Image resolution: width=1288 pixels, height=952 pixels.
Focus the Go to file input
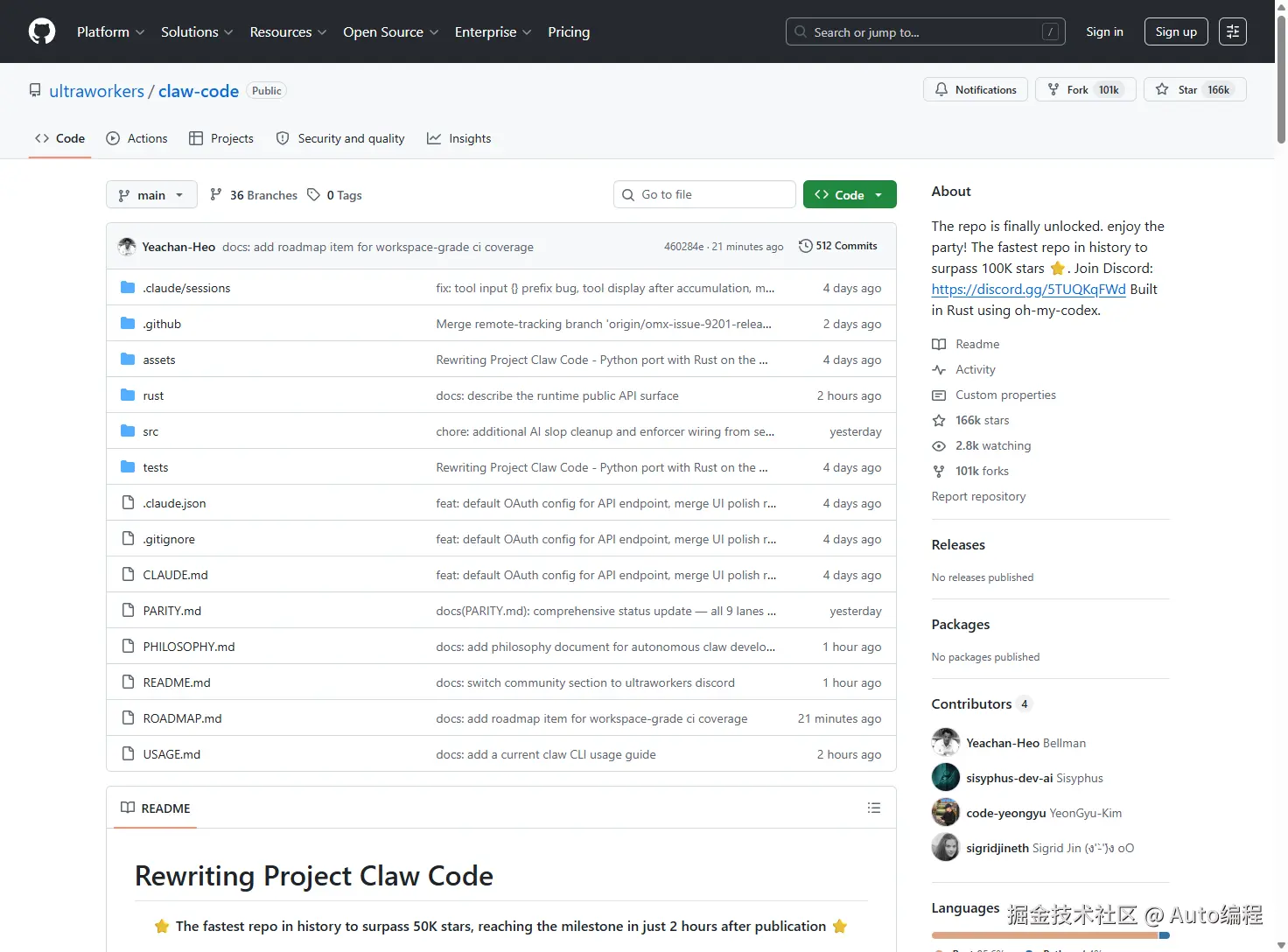(704, 194)
